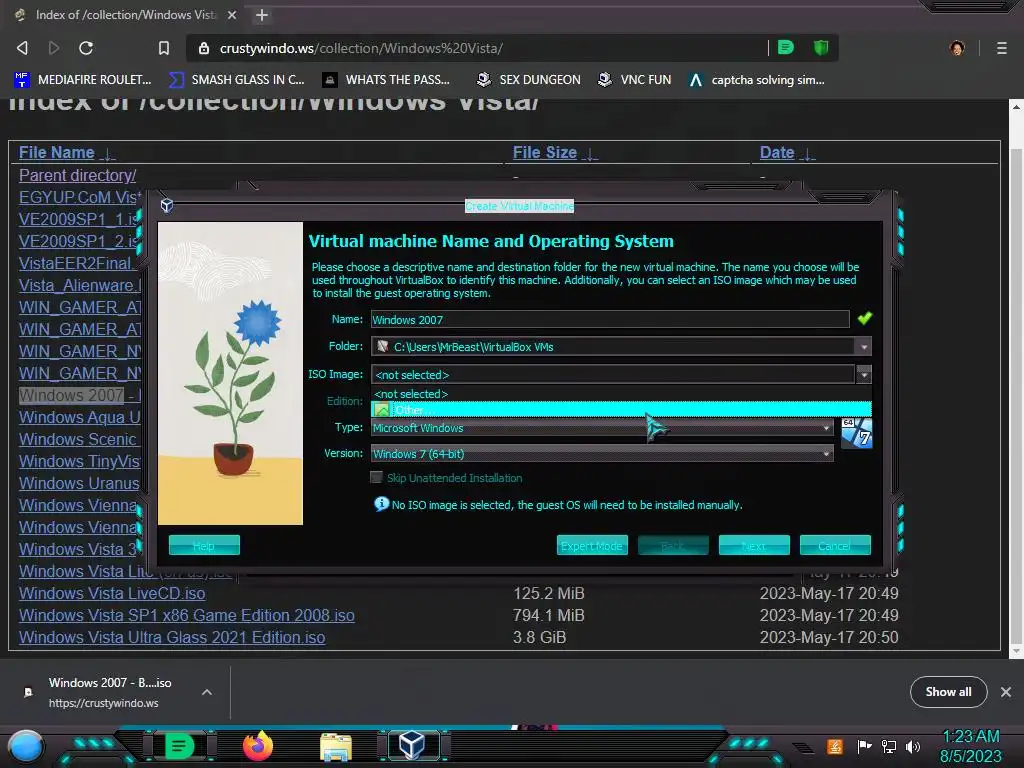Open File Explorer from the taskbar
Viewport: 1024px width, 768px height.
[336, 747]
